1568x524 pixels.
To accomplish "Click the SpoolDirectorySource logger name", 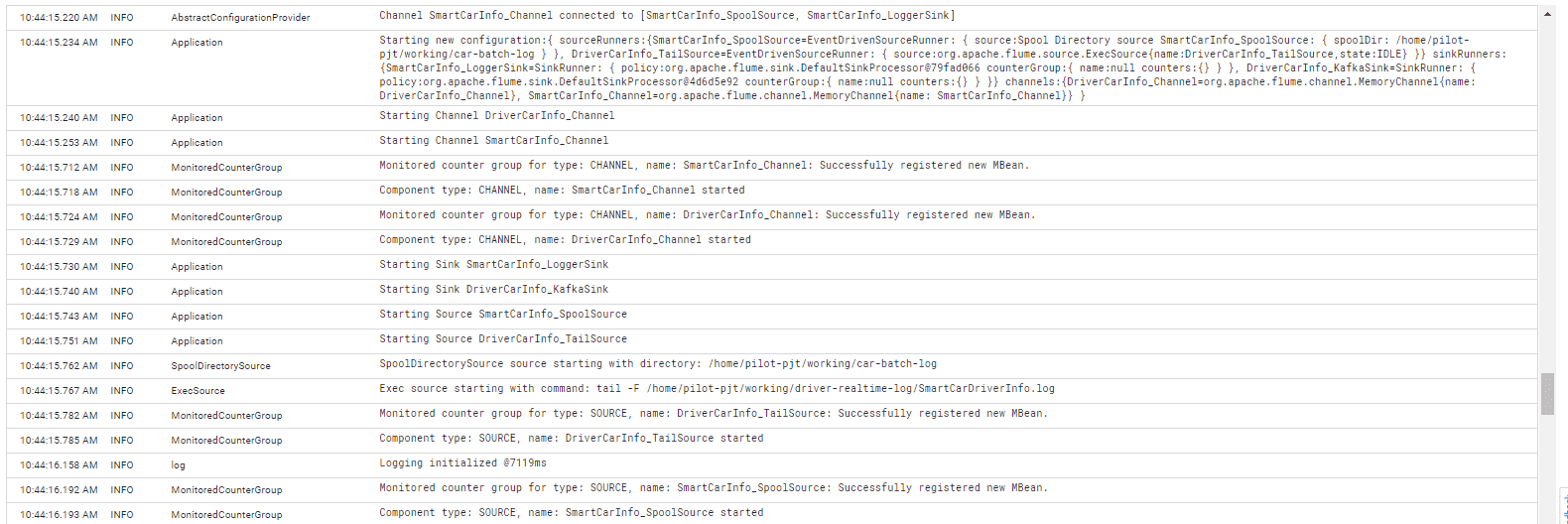I will click(x=220, y=366).
